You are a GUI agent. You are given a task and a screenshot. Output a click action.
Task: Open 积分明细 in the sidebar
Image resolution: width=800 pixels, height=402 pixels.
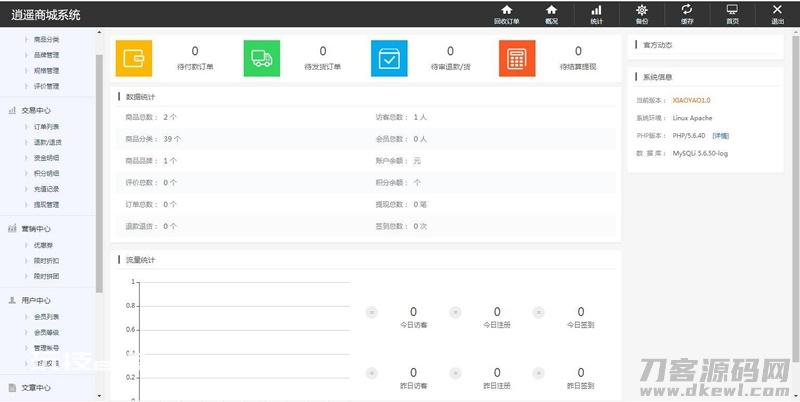(x=46, y=173)
